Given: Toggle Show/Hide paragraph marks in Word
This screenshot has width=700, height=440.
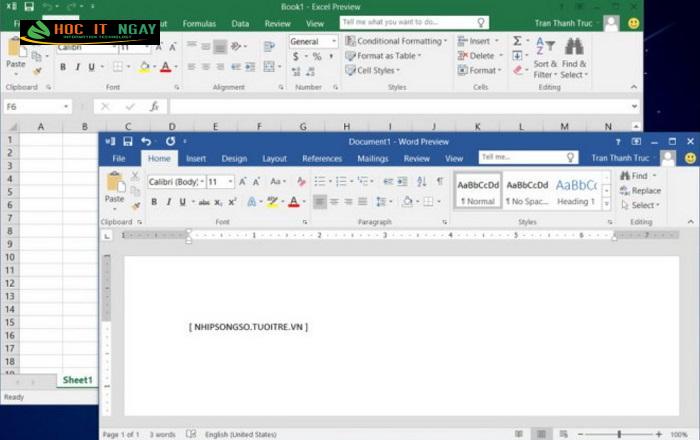Looking at the screenshot, I should [x=440, y=181].
